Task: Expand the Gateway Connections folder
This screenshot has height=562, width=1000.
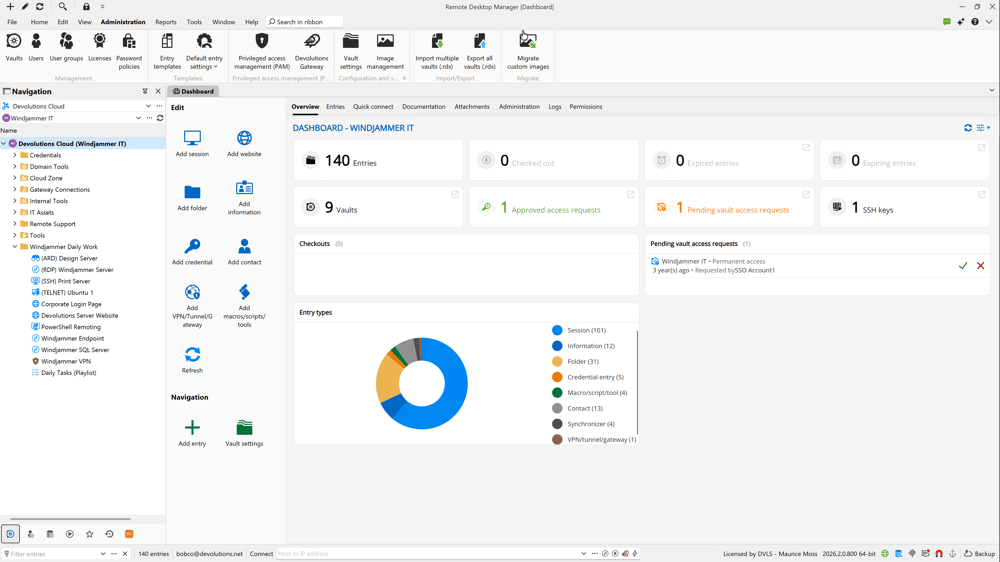Action: click(15, 189)
